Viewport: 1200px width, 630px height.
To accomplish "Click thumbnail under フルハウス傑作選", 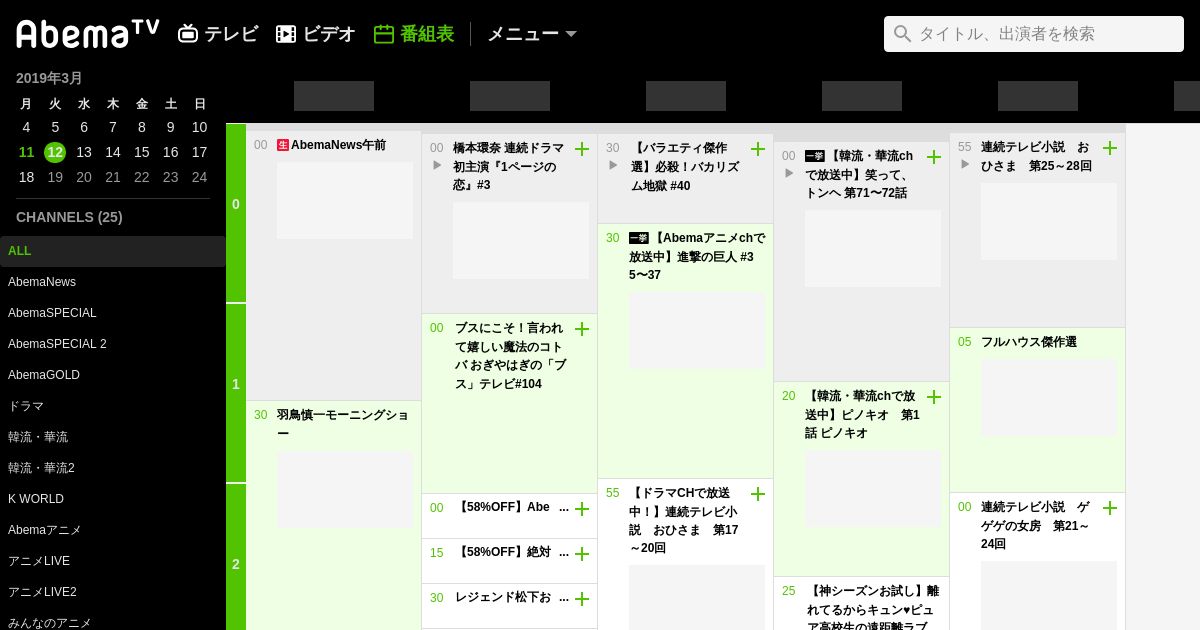I will 1049,398.
